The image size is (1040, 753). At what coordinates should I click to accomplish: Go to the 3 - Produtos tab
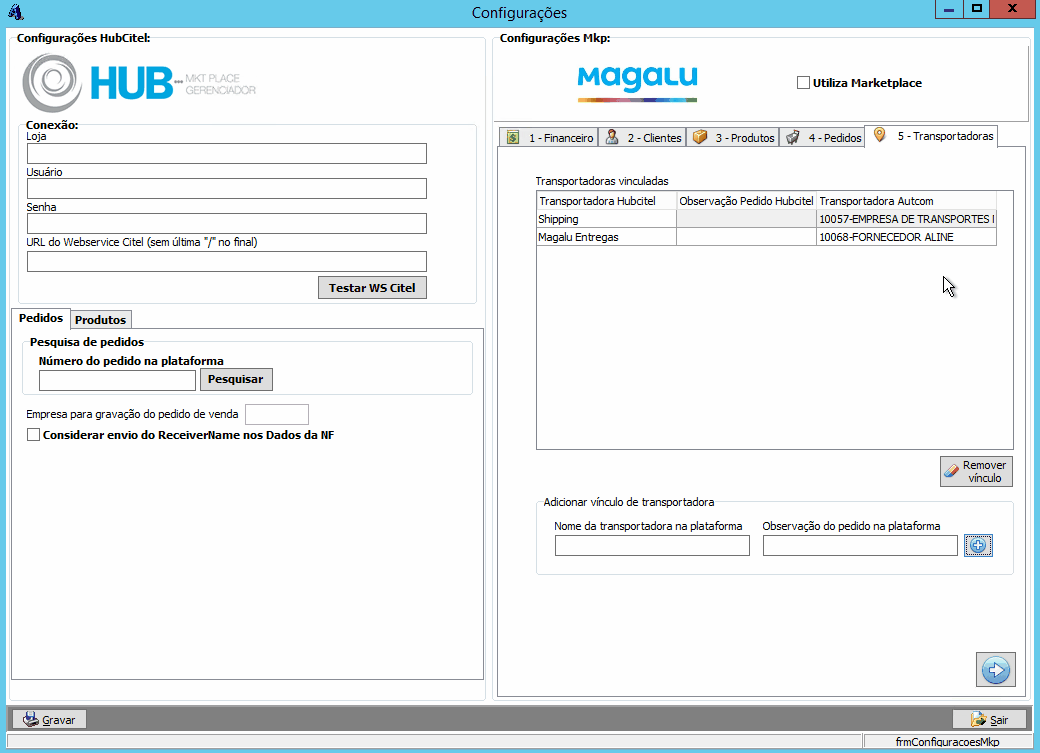(733, 137)
